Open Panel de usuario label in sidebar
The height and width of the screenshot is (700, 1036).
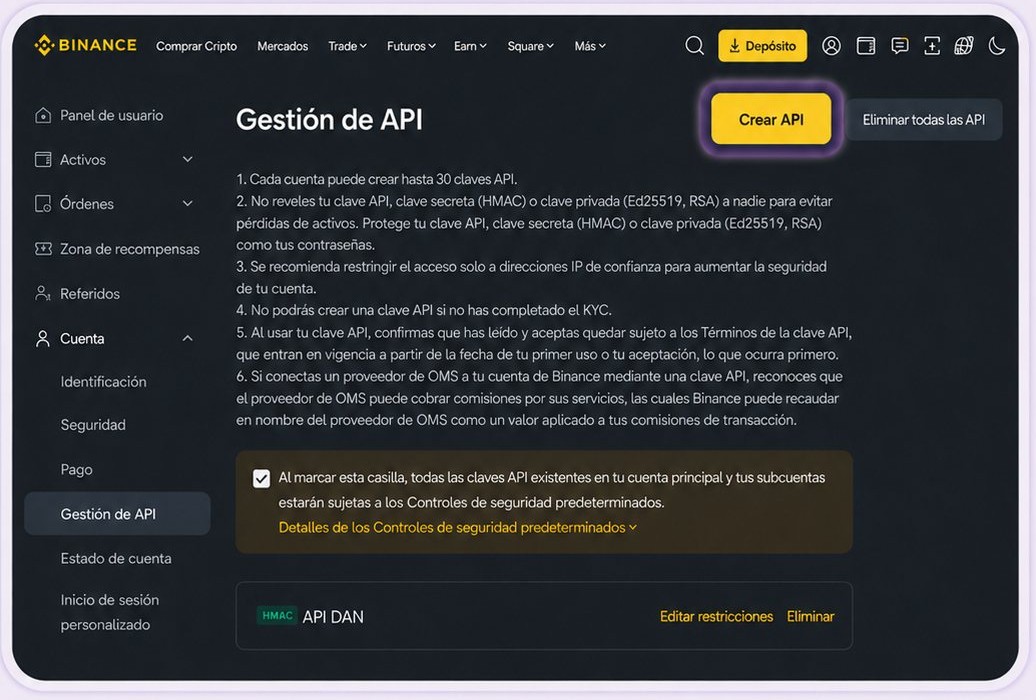pos(111,115)
